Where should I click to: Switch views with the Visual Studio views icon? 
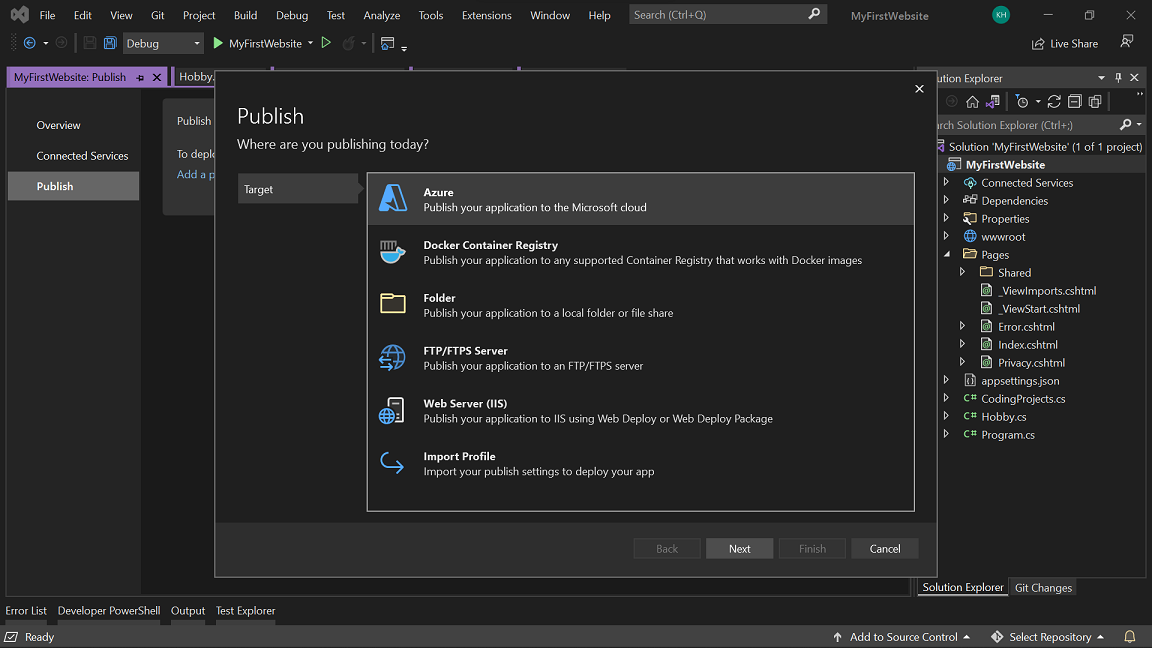pos(993,101)
